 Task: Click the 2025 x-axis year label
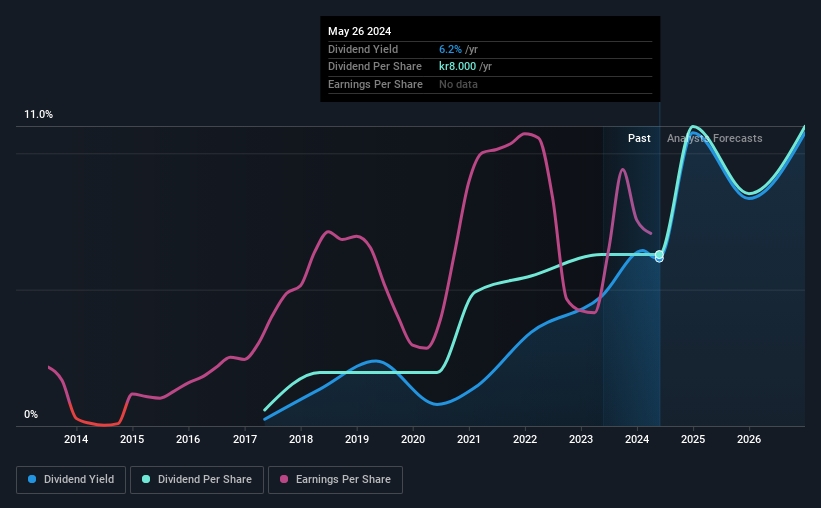pos(693,439)
